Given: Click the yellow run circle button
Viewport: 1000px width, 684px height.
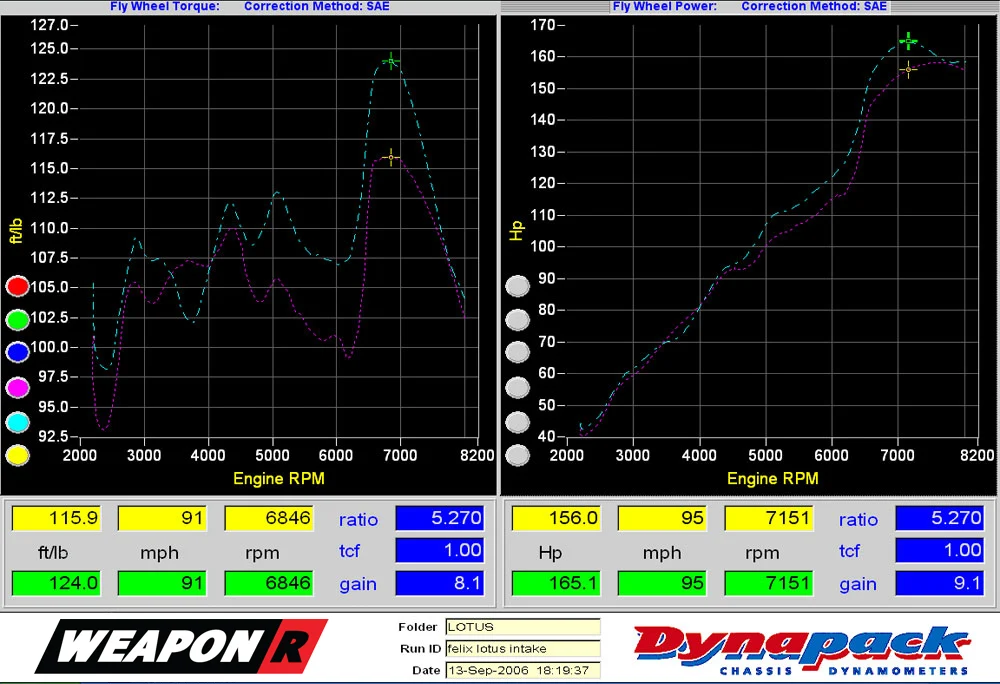Looking at the screenshot, I should coord(18,455).
